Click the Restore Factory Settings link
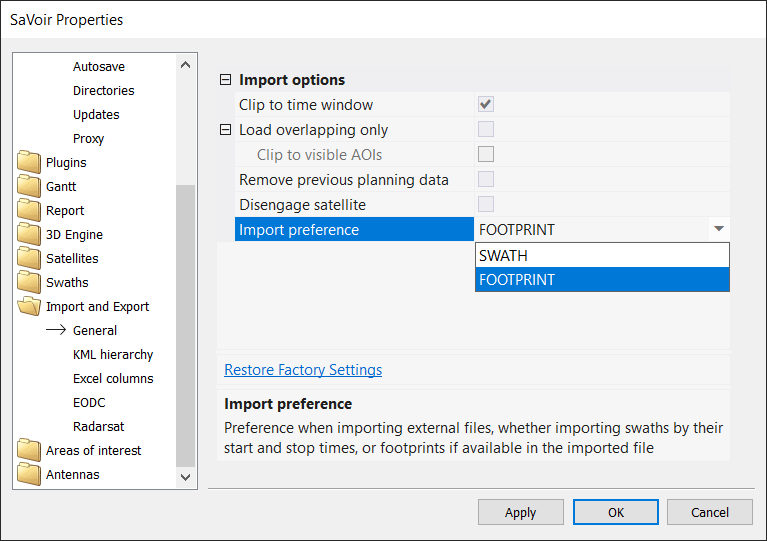 (x=303, y=370)
